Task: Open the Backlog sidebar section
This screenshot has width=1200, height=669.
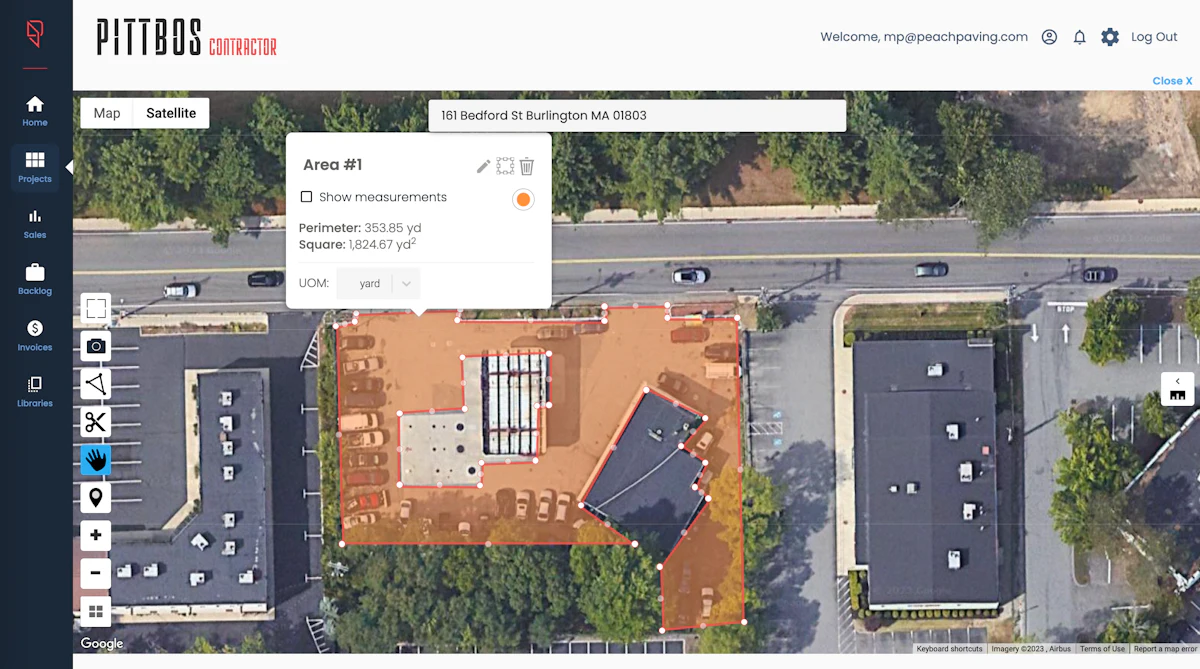Action: click(35, 279)
